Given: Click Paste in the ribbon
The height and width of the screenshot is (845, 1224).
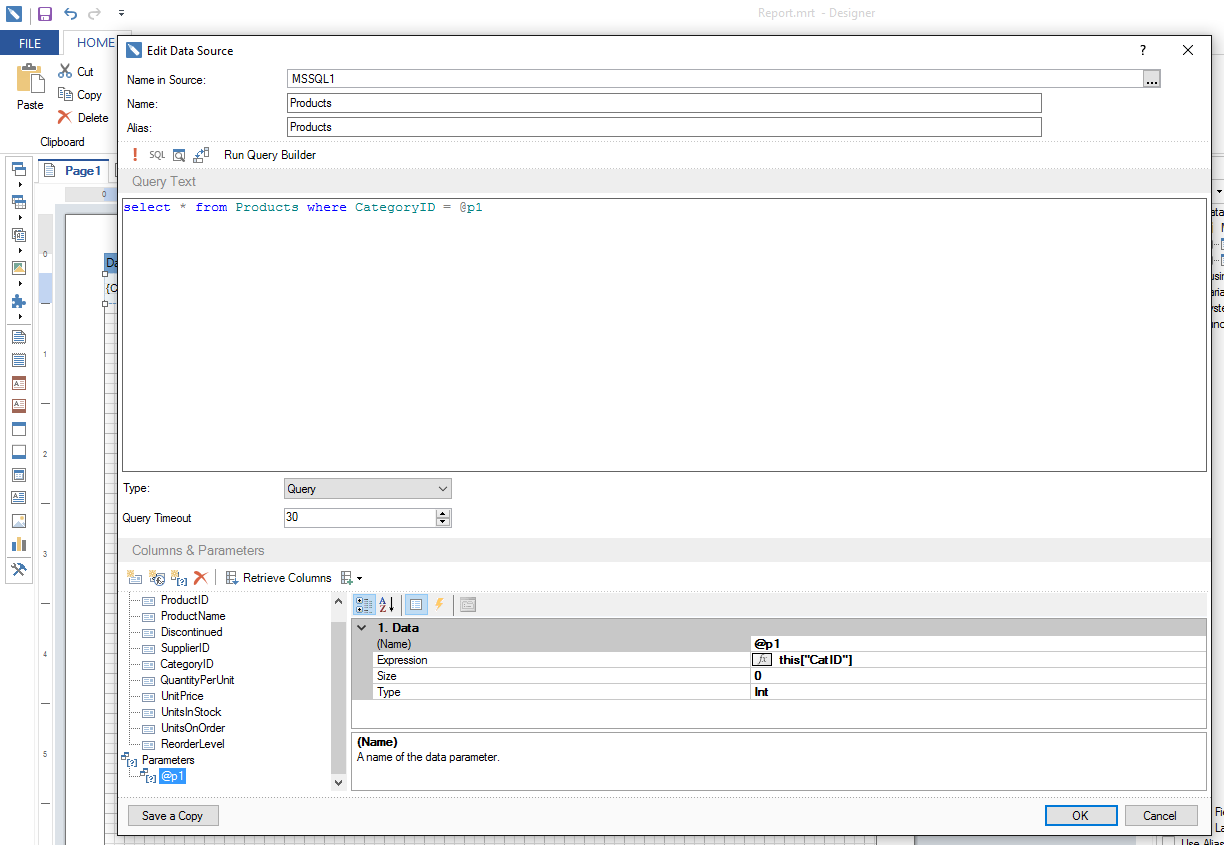Looking at the screenshot, I should (x=31, y=87).
